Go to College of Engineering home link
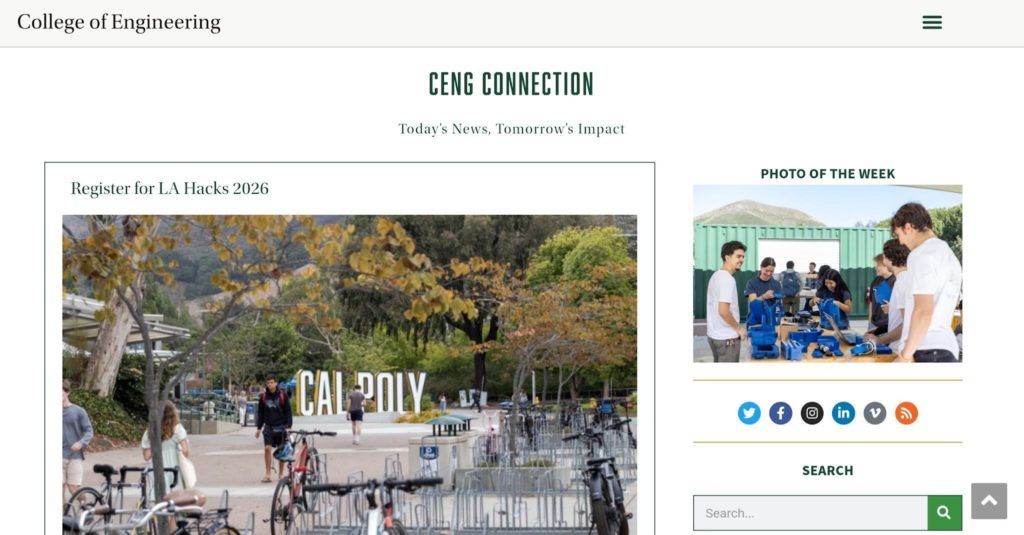1024x535 pixels. pos(119,22)
